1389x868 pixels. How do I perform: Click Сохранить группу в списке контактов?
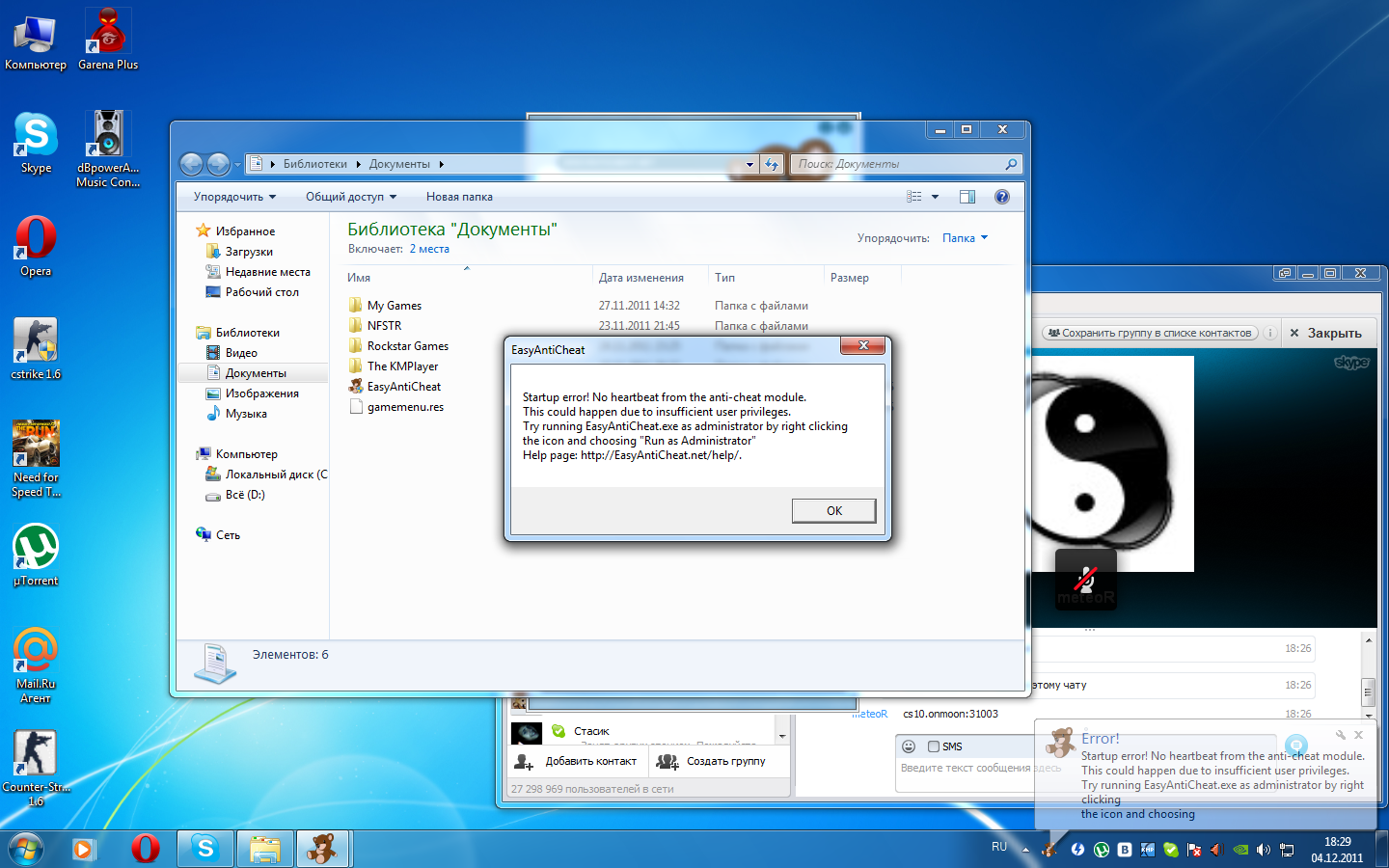coord(1150,333)
